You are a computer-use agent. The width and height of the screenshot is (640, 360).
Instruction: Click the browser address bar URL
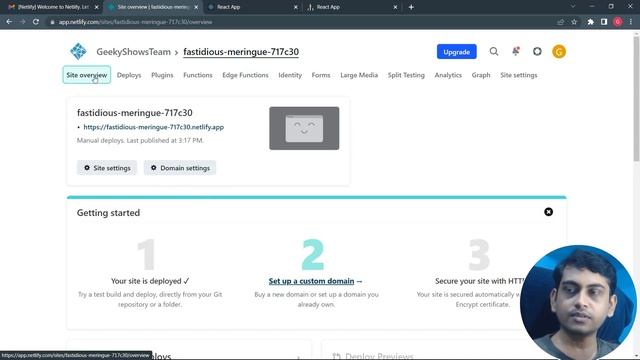click(135, 22)
